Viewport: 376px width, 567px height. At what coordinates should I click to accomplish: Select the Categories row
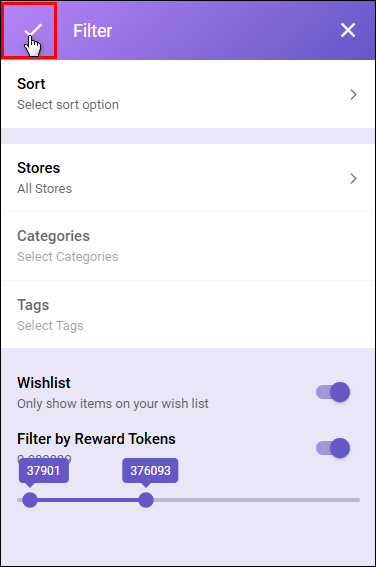(x=188, y=246)
